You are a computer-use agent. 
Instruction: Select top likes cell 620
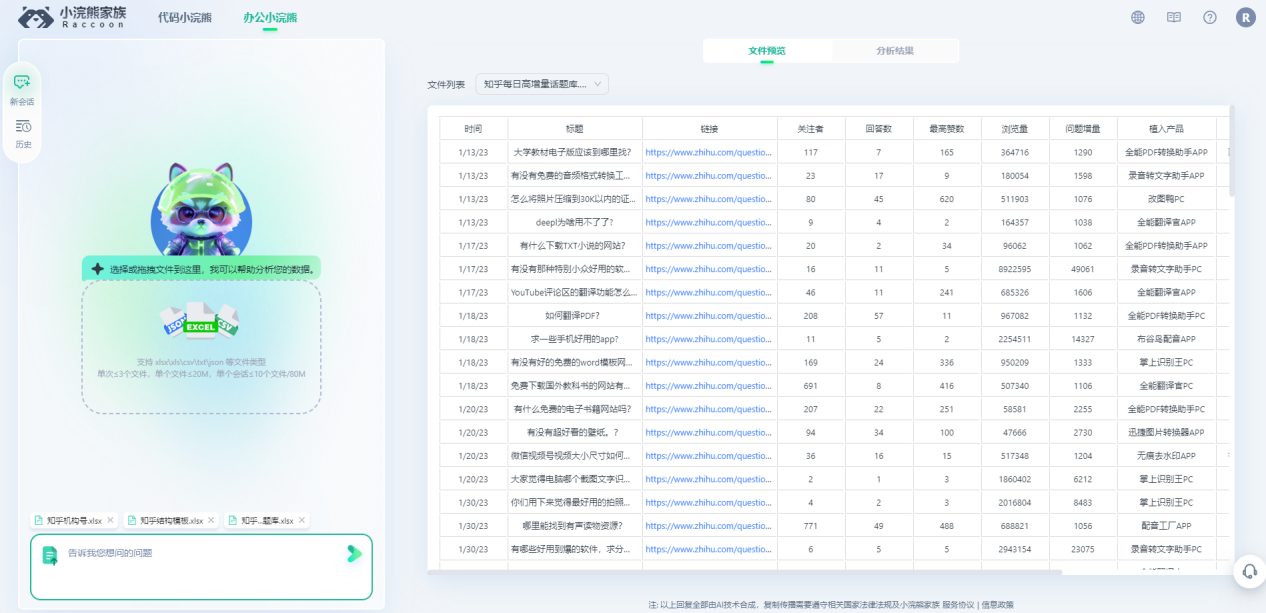click(x=947, y=199)
